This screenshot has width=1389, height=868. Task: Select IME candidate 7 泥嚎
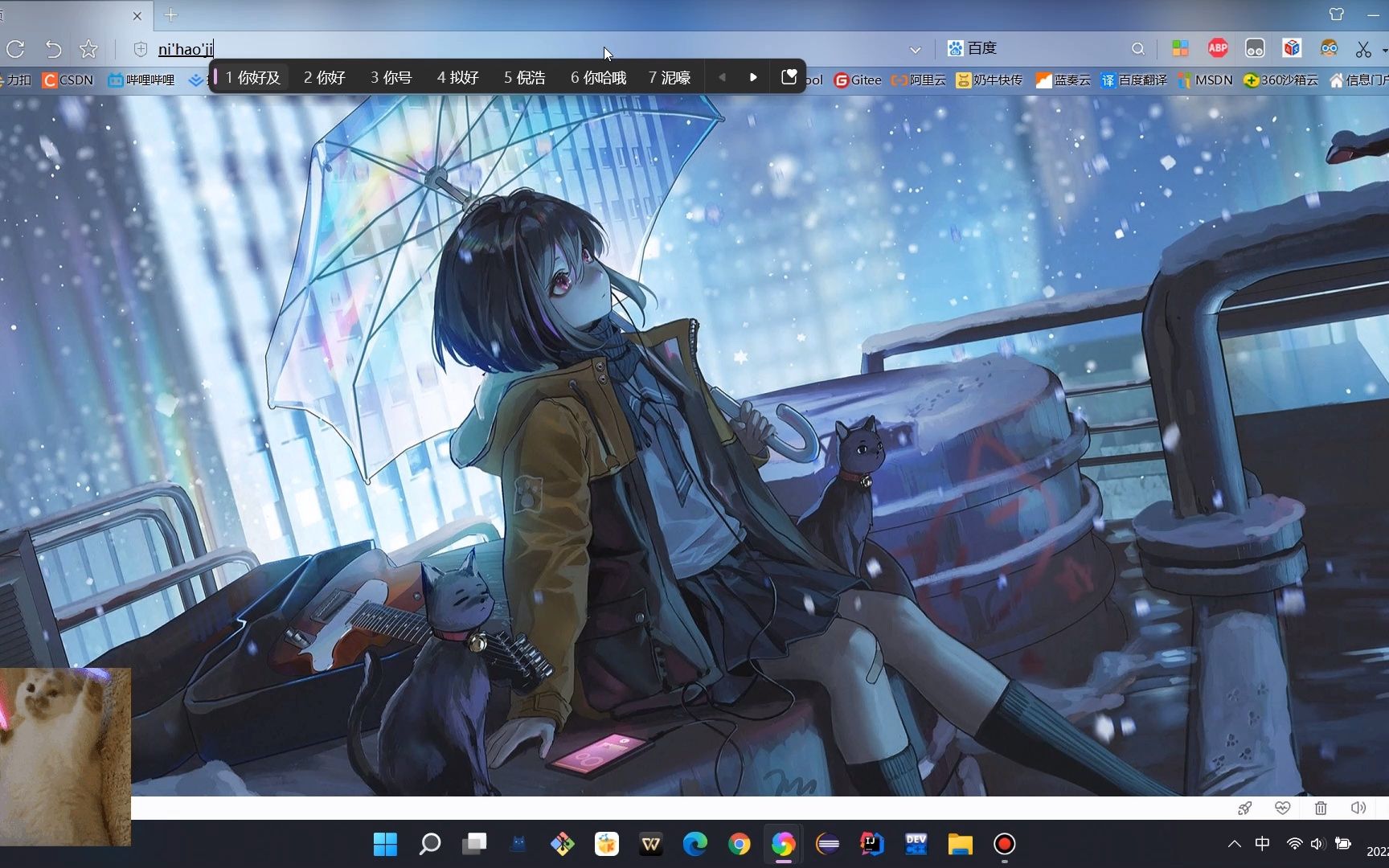(670, 77)
